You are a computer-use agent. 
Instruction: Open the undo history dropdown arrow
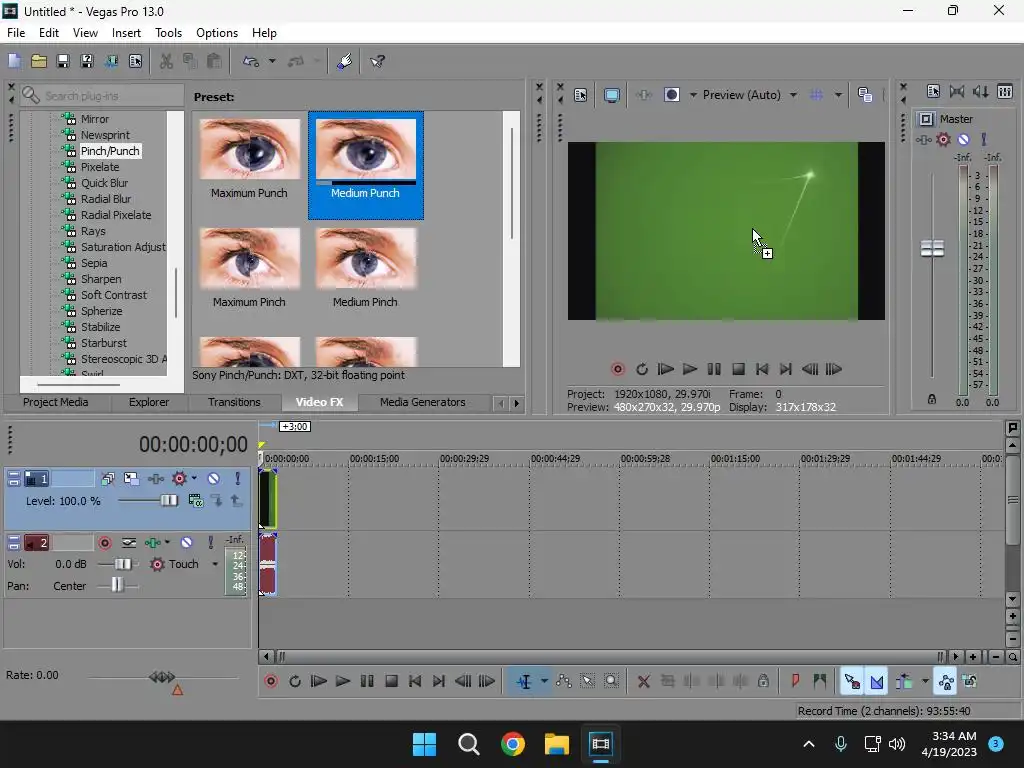272,61
